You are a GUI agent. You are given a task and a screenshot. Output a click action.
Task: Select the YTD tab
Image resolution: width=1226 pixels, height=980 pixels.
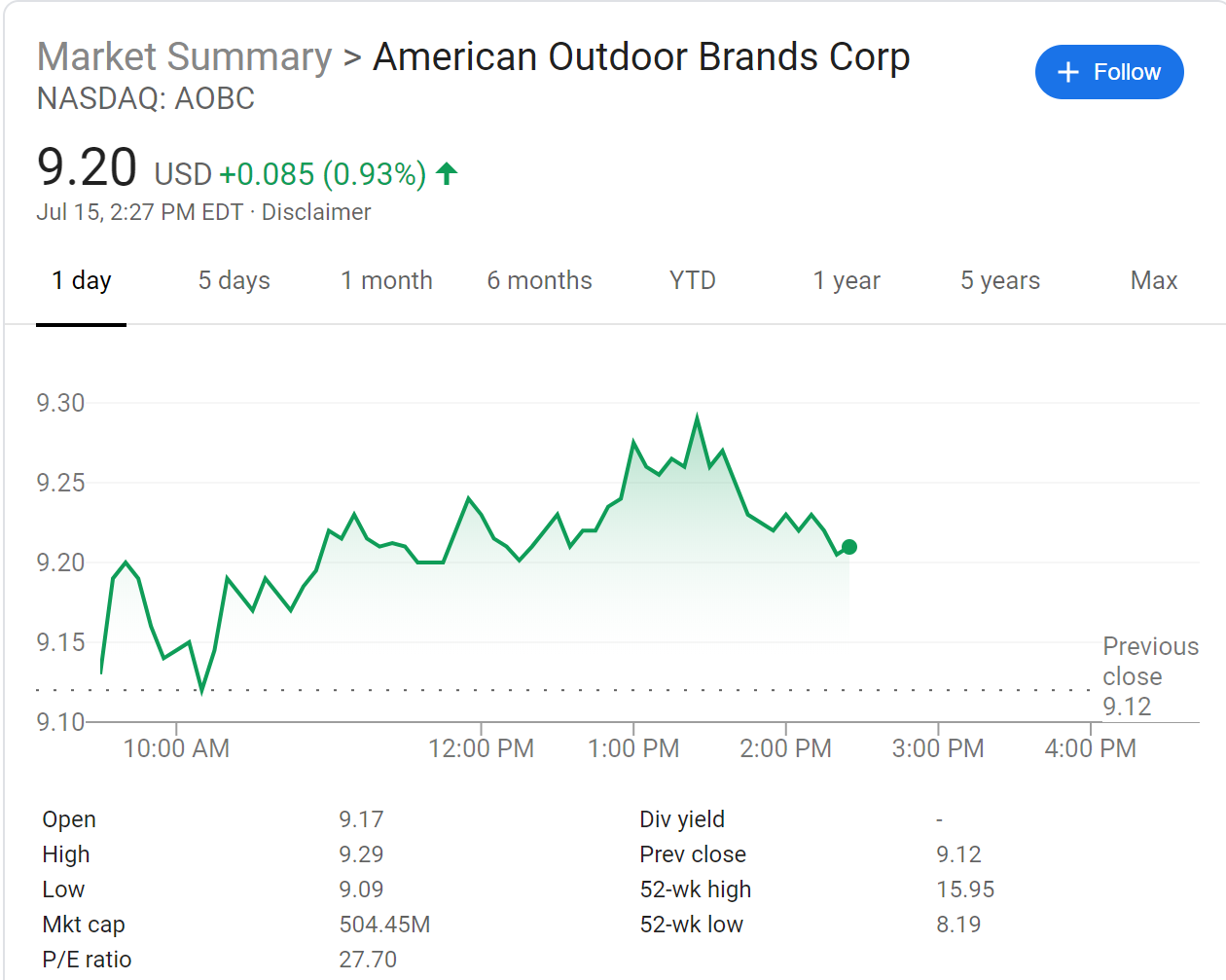pos(692,281)
